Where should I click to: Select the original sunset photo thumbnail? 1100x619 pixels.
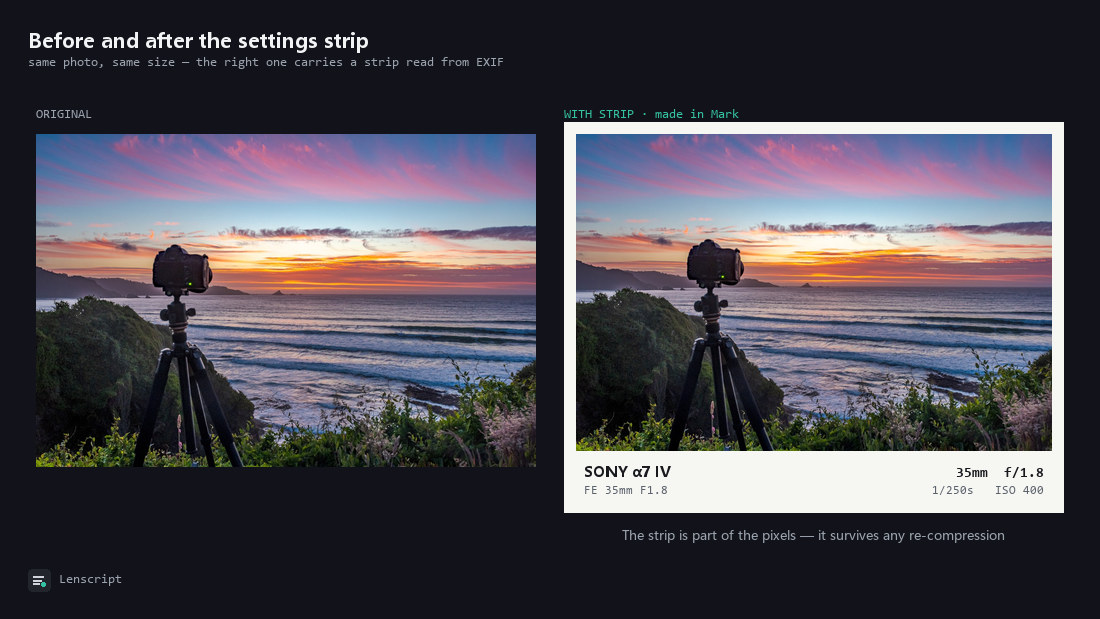pyautogui.click(x=286, y=300)
